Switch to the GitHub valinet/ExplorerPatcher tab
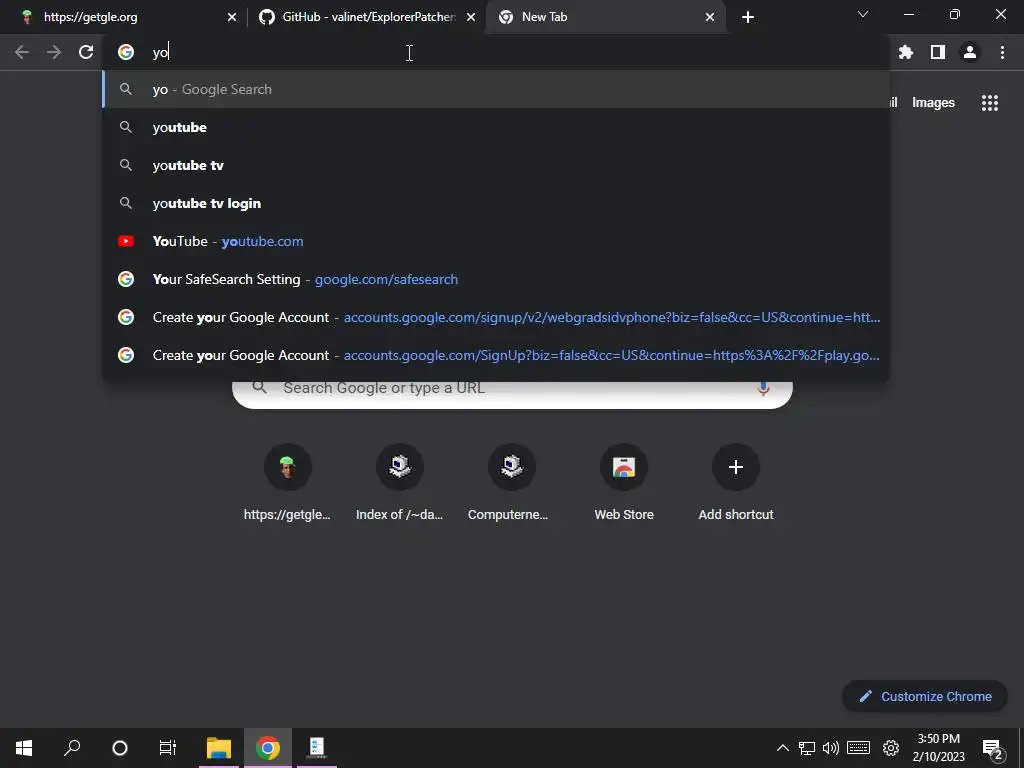The height and width of the screenshot is (768, 1024). (368, 17)
